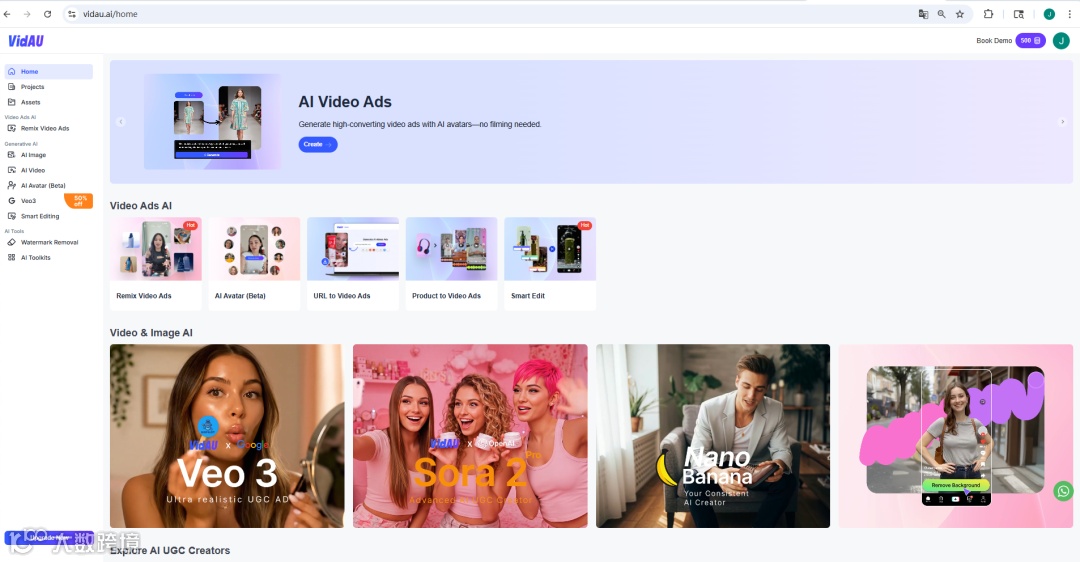Screen dimensions: 1080x562
Task: Open the Nano Banana promo tile
Action: tap(713, 436)
